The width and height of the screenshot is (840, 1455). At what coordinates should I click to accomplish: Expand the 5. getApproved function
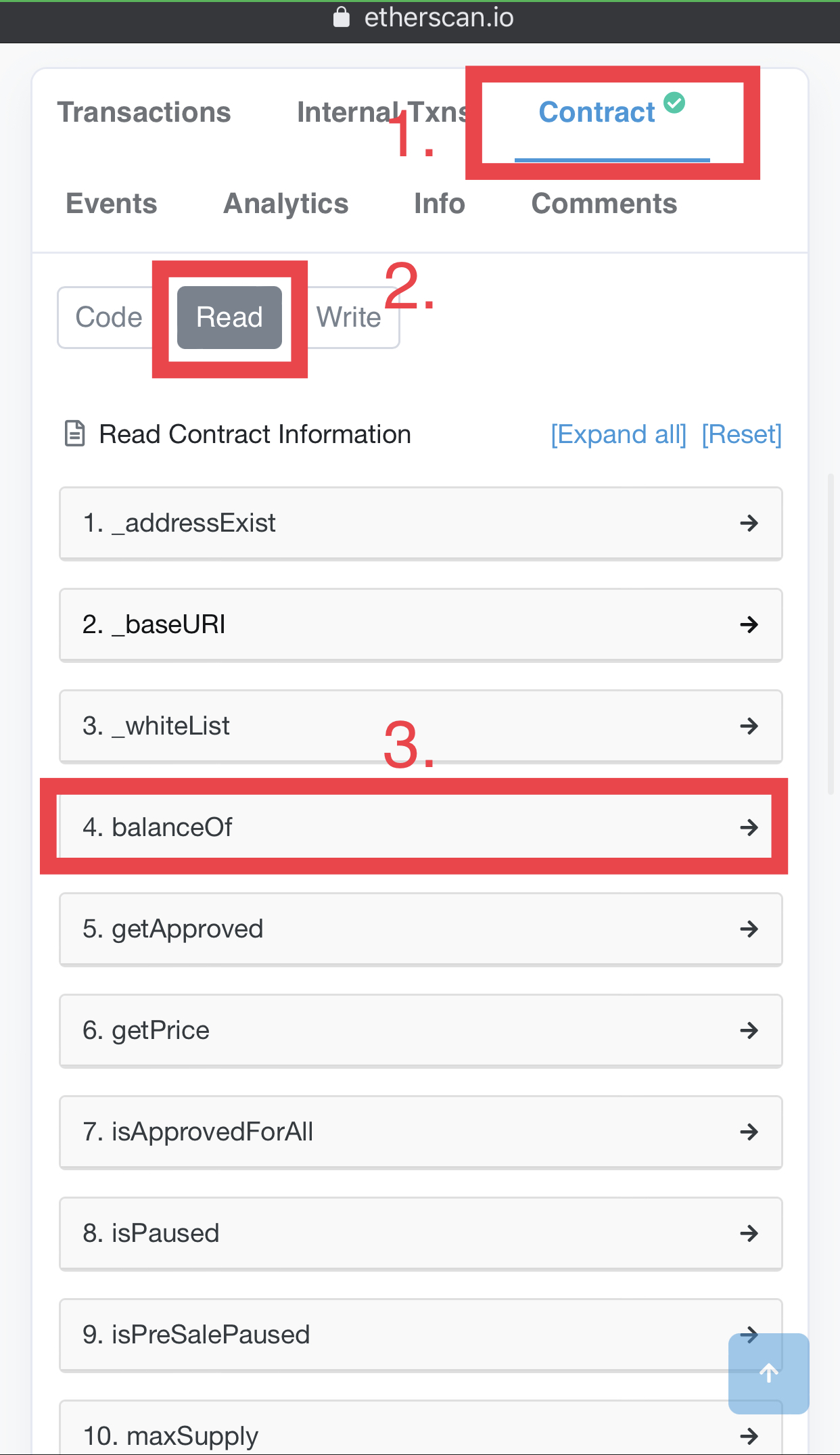[421, 929]
